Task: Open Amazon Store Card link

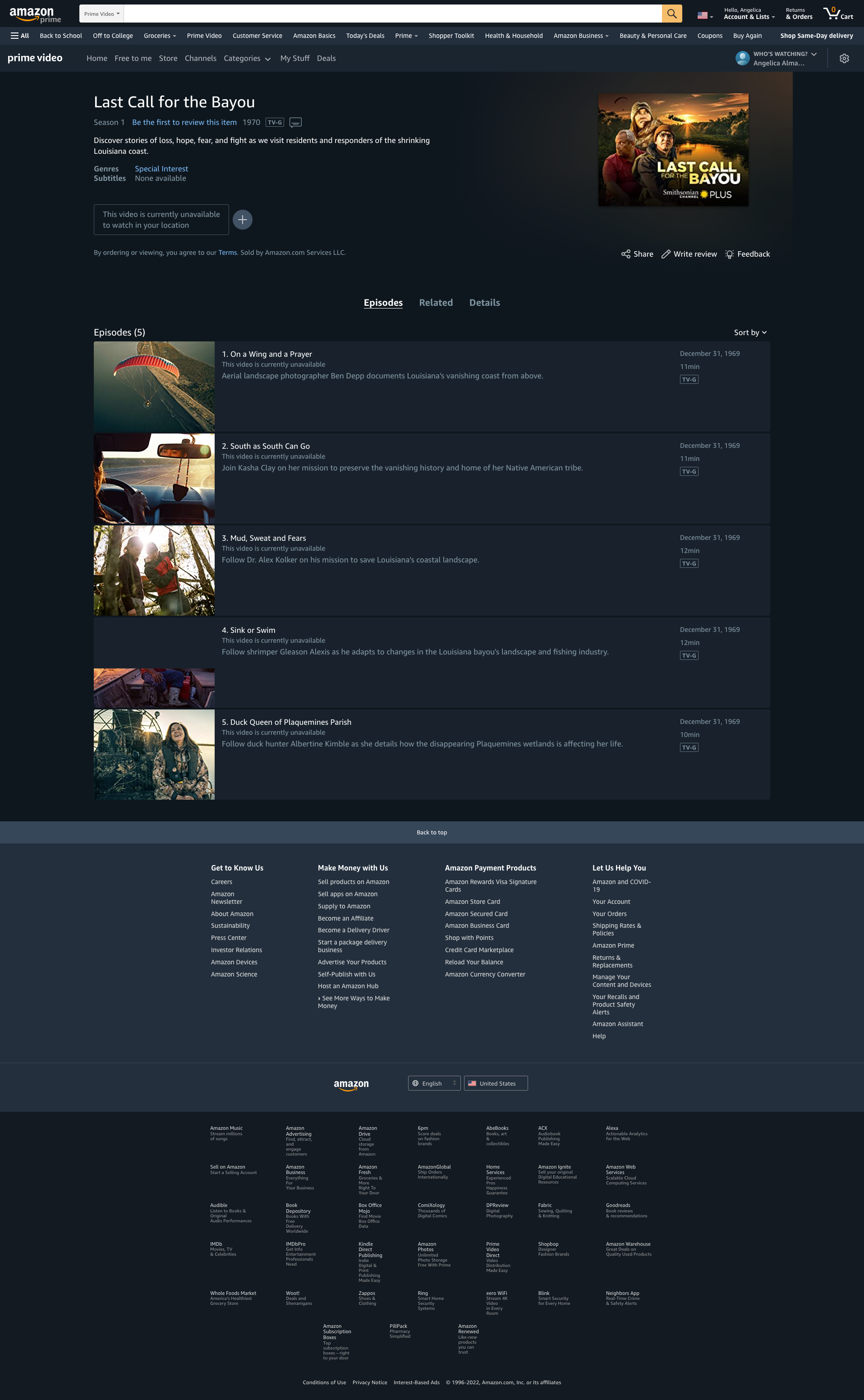Action: (x=472, y=902)
